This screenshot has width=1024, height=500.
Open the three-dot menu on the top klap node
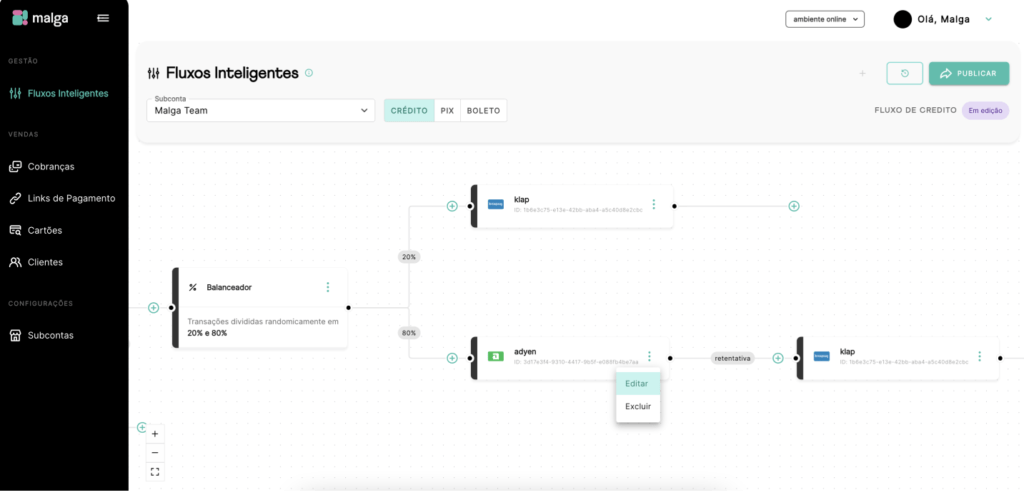653,204
